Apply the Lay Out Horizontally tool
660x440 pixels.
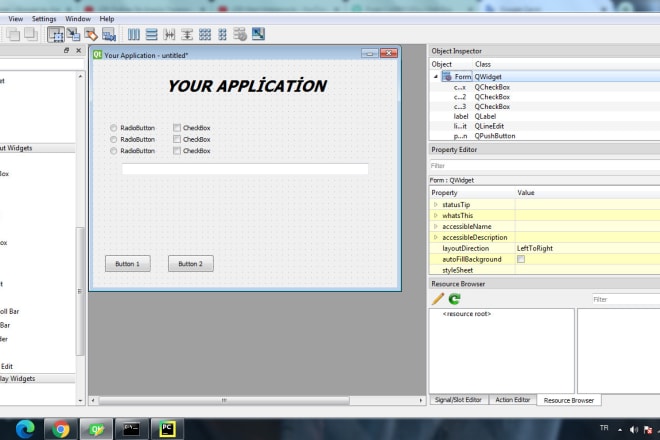(134, 34)
